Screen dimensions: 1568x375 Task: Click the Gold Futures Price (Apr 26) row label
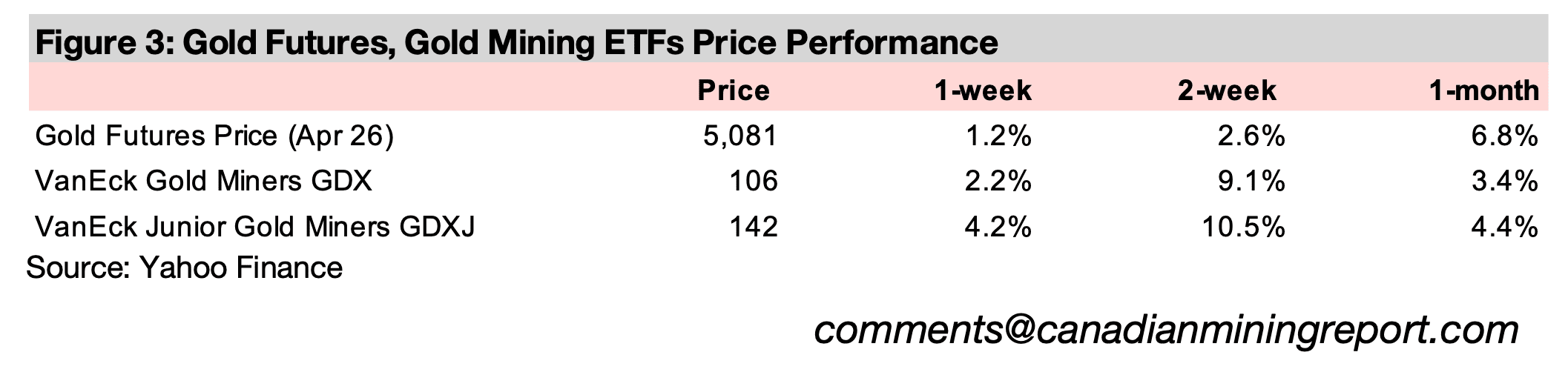tap(214, 136)
